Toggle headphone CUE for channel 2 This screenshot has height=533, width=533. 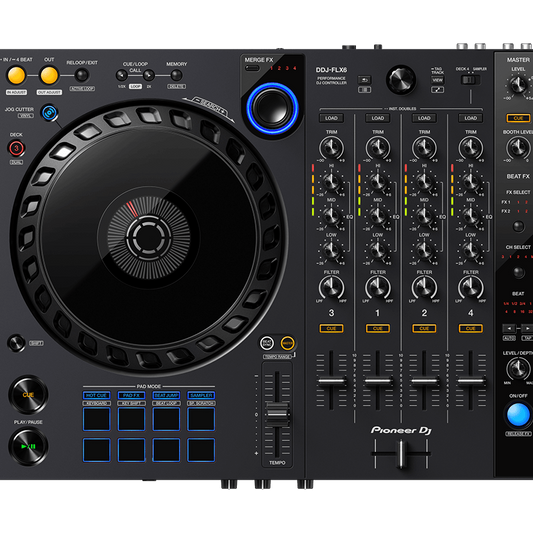click(x=424, y=328)
